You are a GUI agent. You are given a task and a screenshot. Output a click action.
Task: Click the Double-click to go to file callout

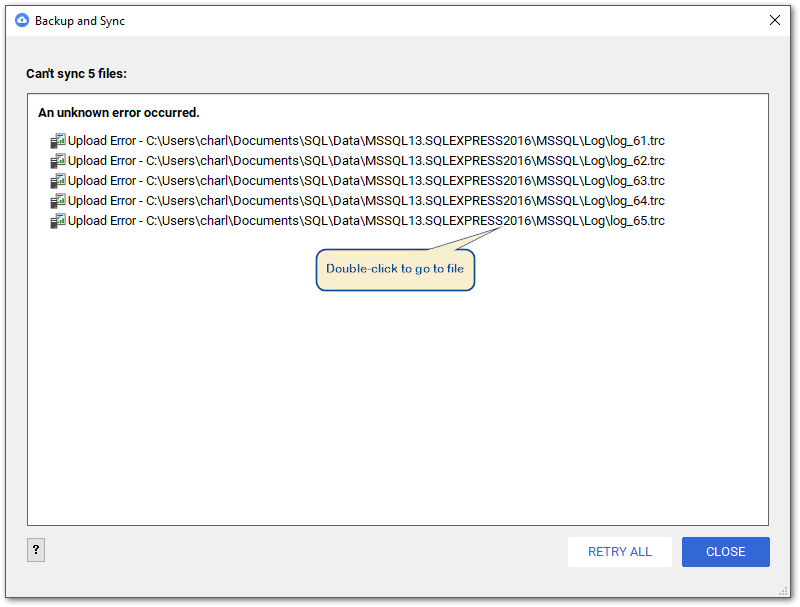[x=395, y=269]
